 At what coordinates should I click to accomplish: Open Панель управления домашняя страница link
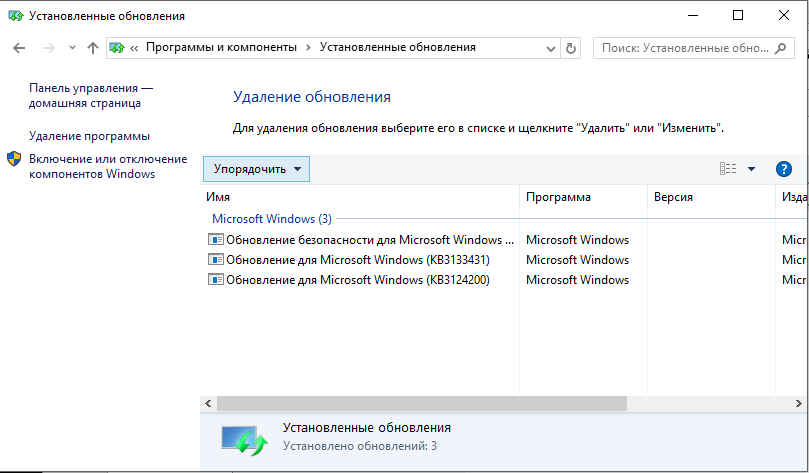(90, 95)
